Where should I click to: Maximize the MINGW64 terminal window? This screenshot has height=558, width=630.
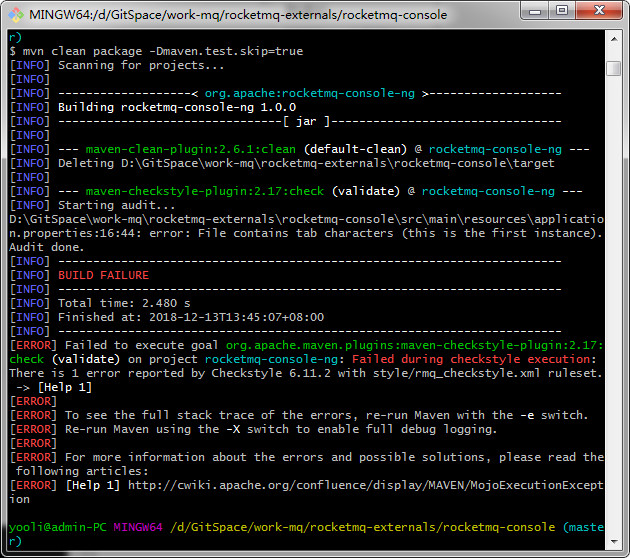point(562,11)
